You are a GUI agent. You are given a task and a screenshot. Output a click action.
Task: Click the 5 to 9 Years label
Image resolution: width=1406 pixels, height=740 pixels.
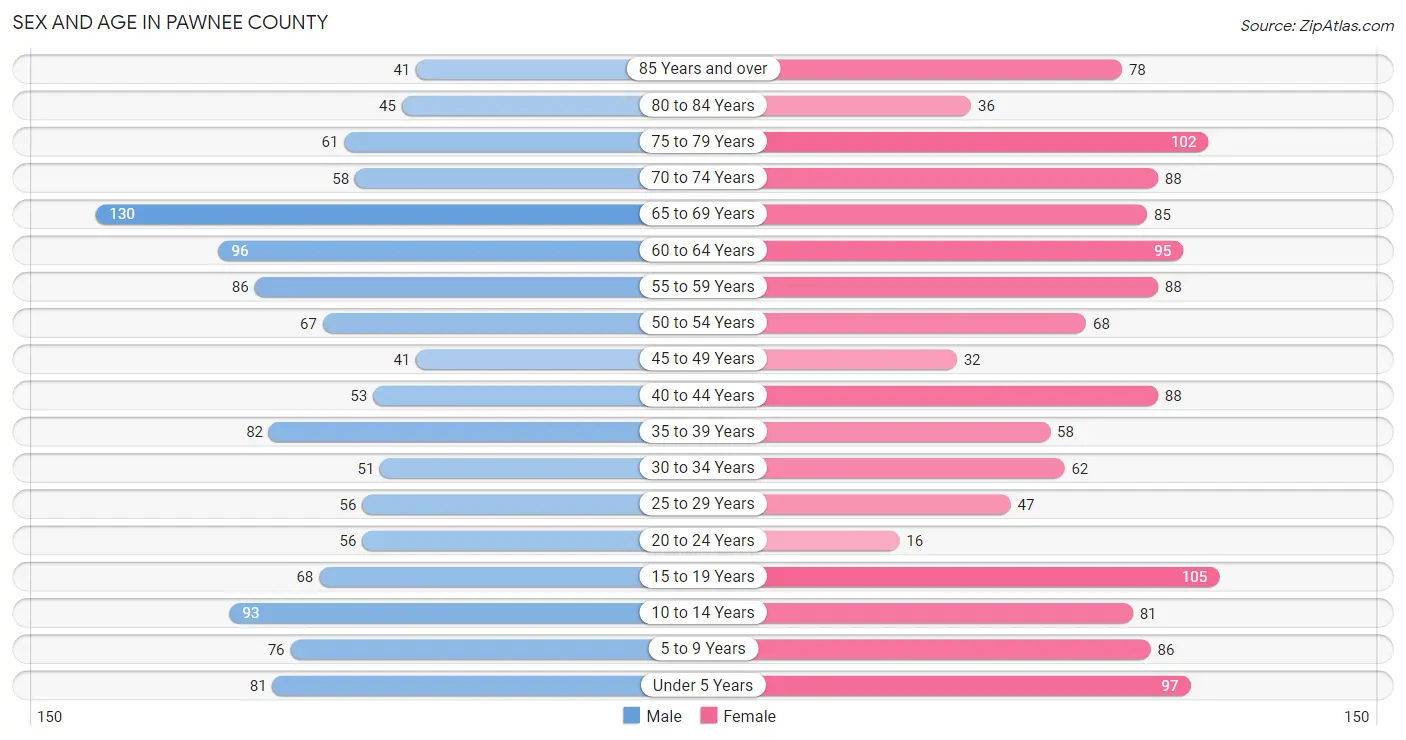(703, 649)
